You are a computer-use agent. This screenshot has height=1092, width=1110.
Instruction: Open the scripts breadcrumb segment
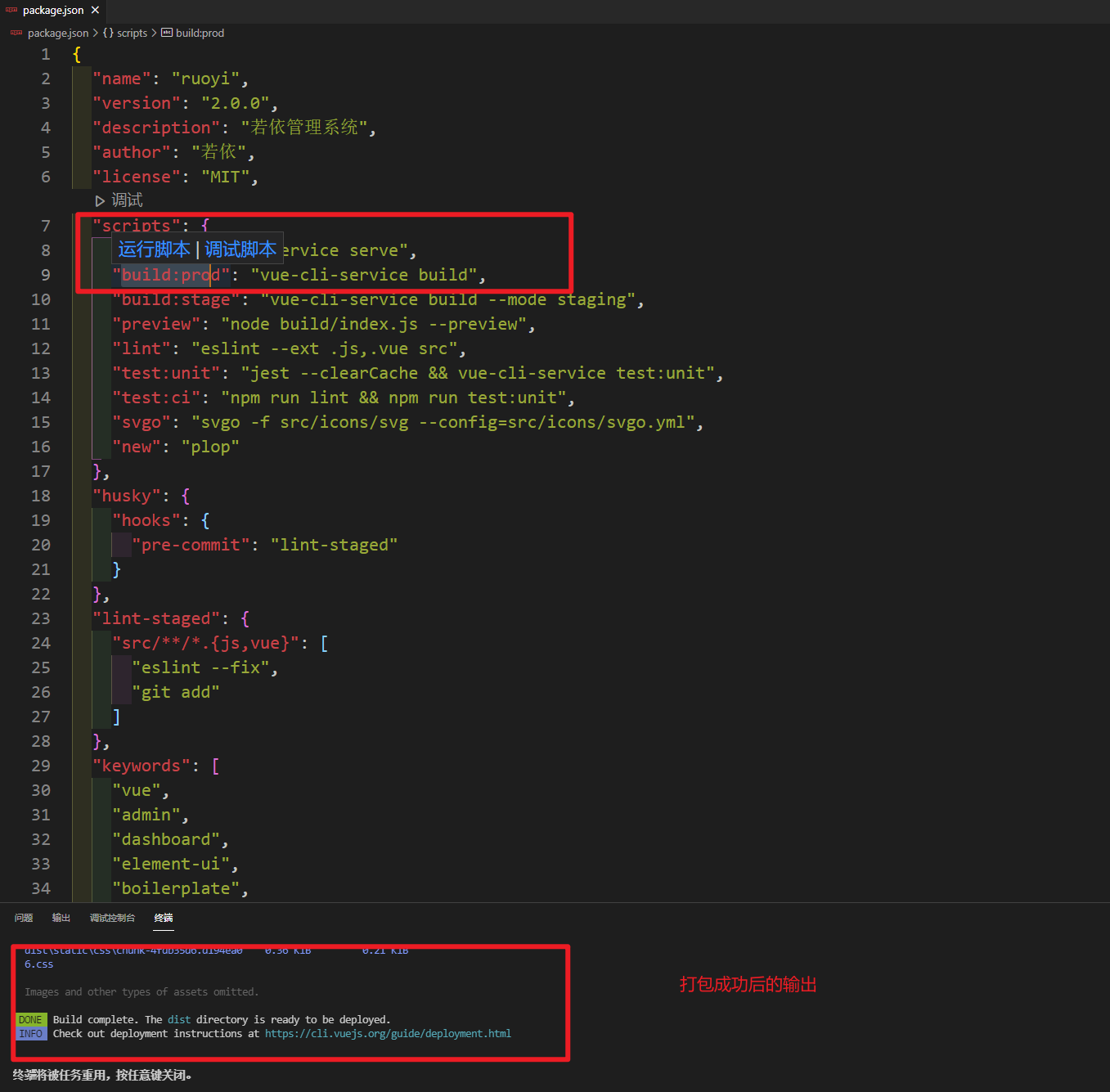132,33
